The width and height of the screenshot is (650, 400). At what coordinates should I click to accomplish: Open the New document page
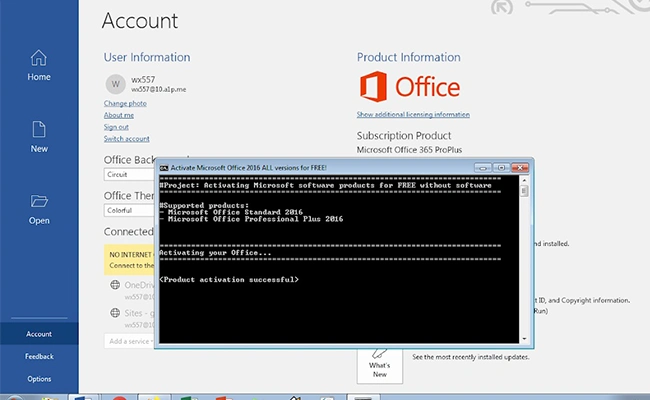(x=39, y=137)
